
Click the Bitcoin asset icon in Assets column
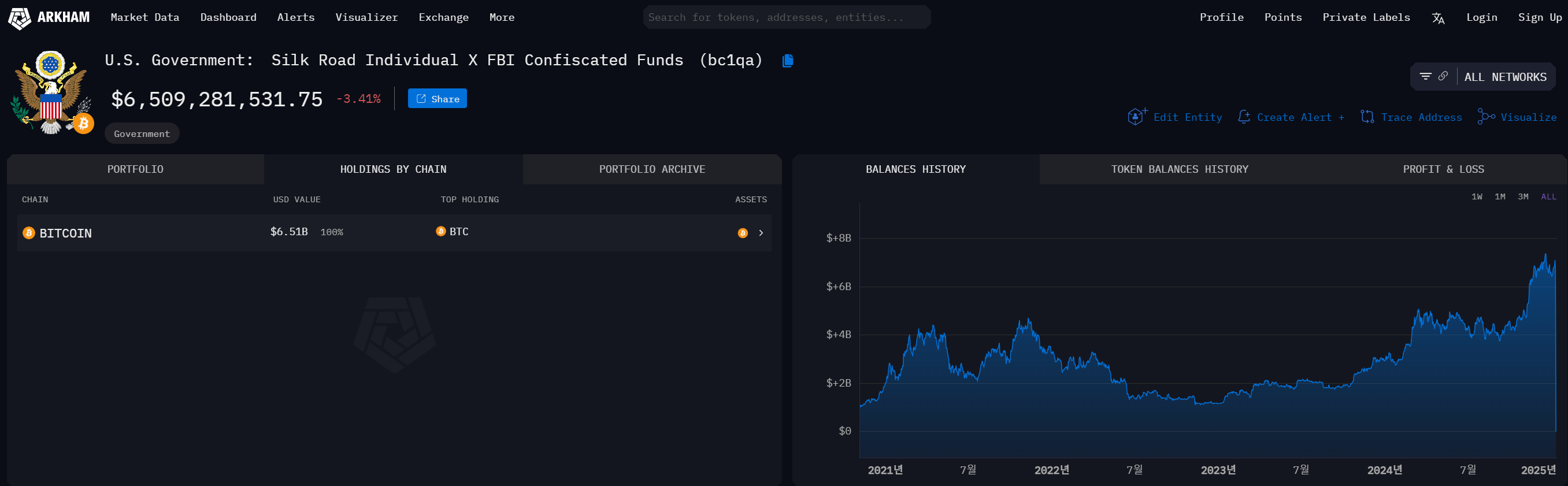pyautogui.click(x=742, y=233)
